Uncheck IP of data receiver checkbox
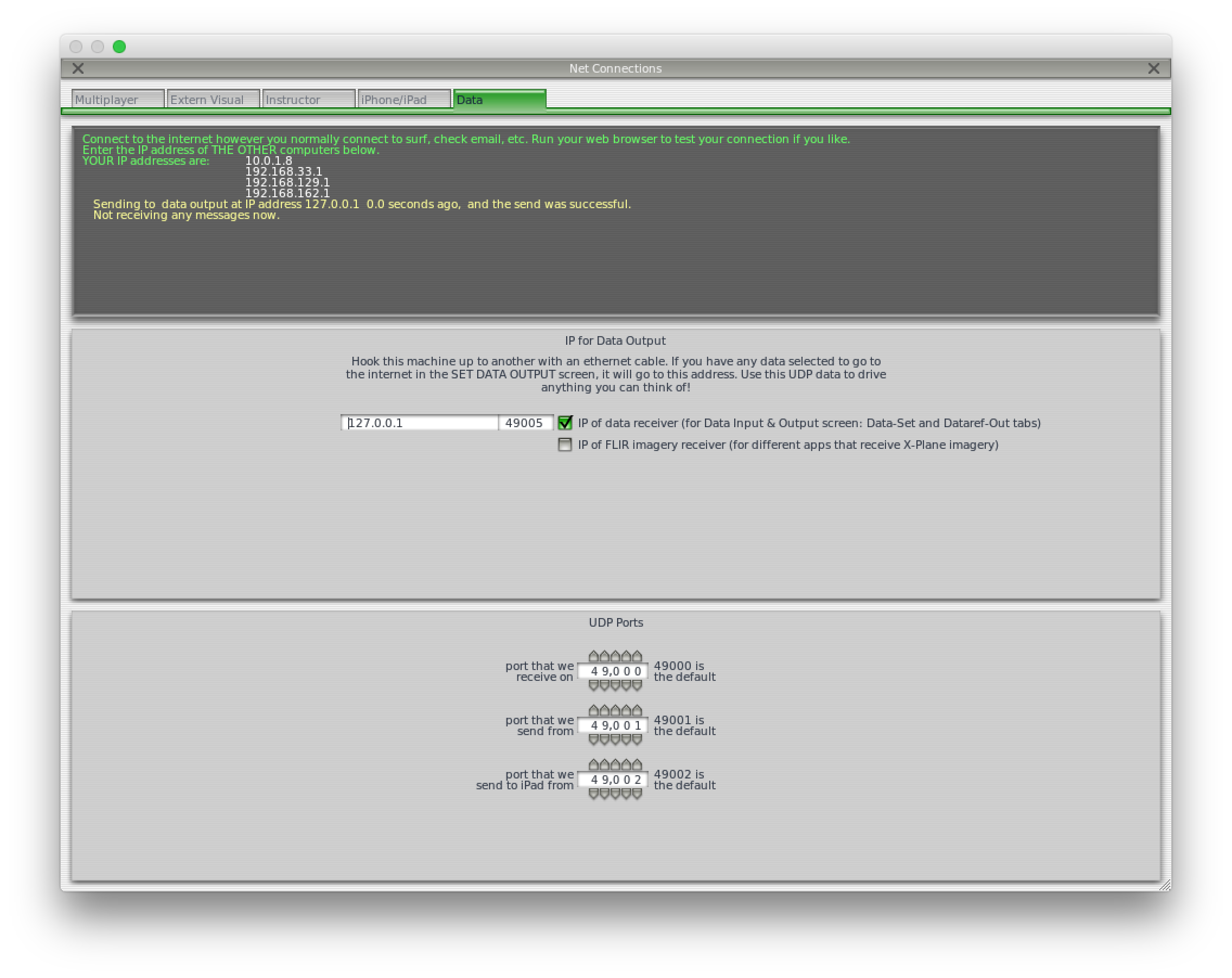The width and height of the screenshot is (1232, 978). click(x=565, y=423)
